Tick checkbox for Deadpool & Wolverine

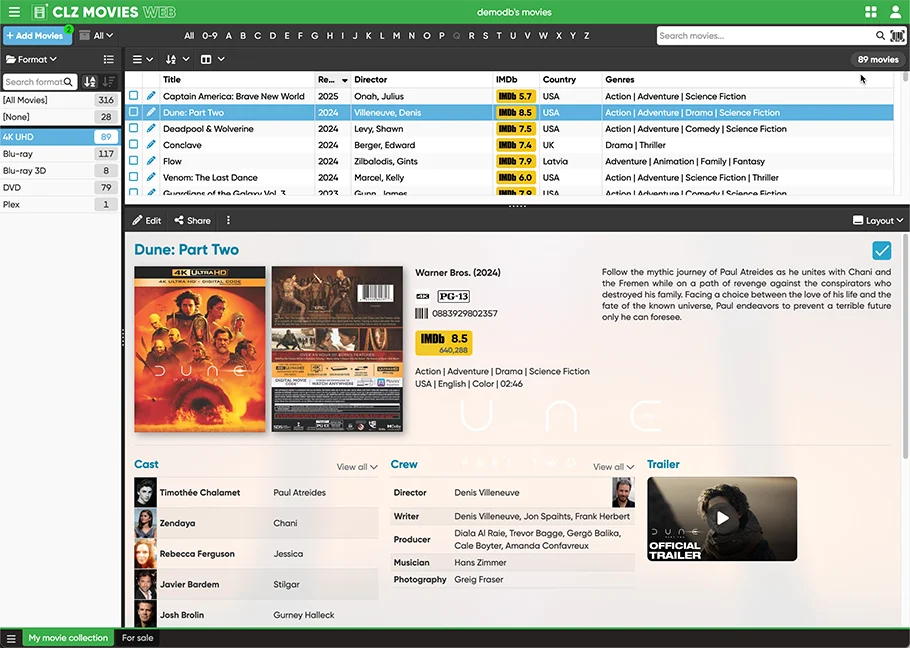pyautogui.click(x=133, y=128)
